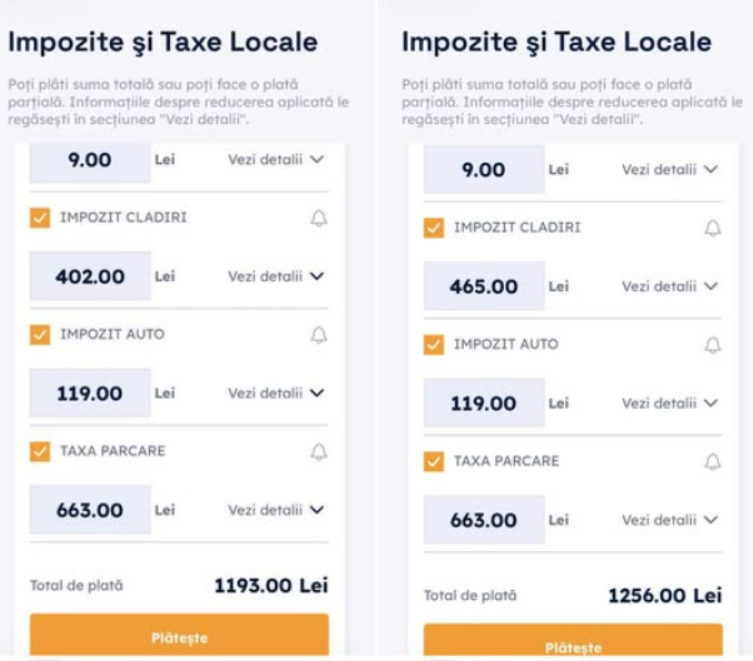
Task: Click the 465.00 amount input field
Action: [484, 287]
